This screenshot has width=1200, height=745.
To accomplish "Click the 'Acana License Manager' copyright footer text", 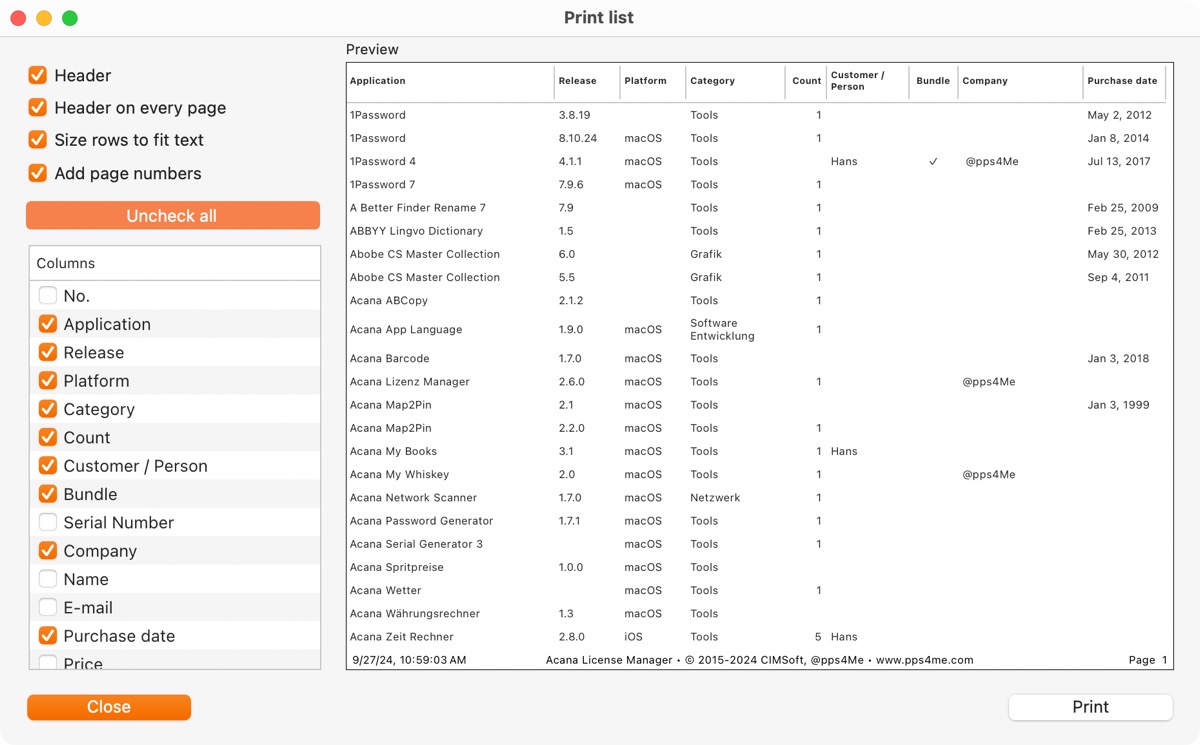I will 760,660.
